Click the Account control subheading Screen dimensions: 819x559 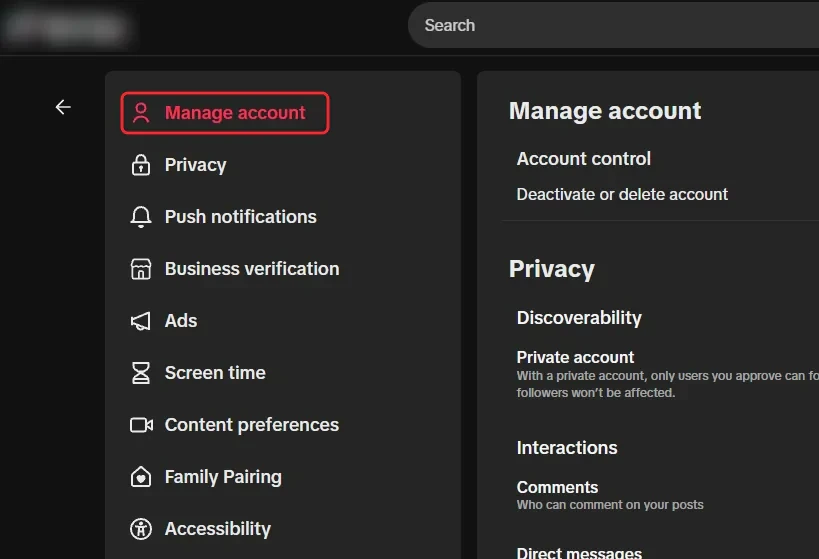[583, 159]
